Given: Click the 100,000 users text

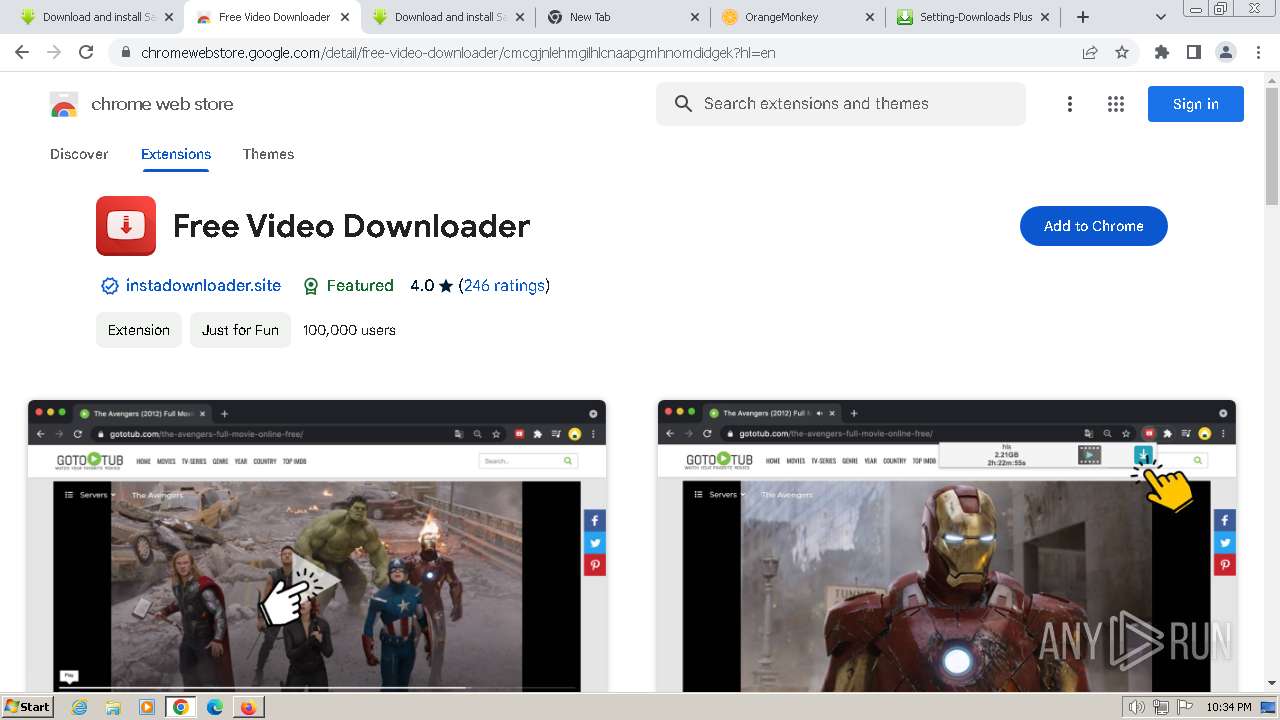Looking at the screenshot, I should tap(349, 330).
